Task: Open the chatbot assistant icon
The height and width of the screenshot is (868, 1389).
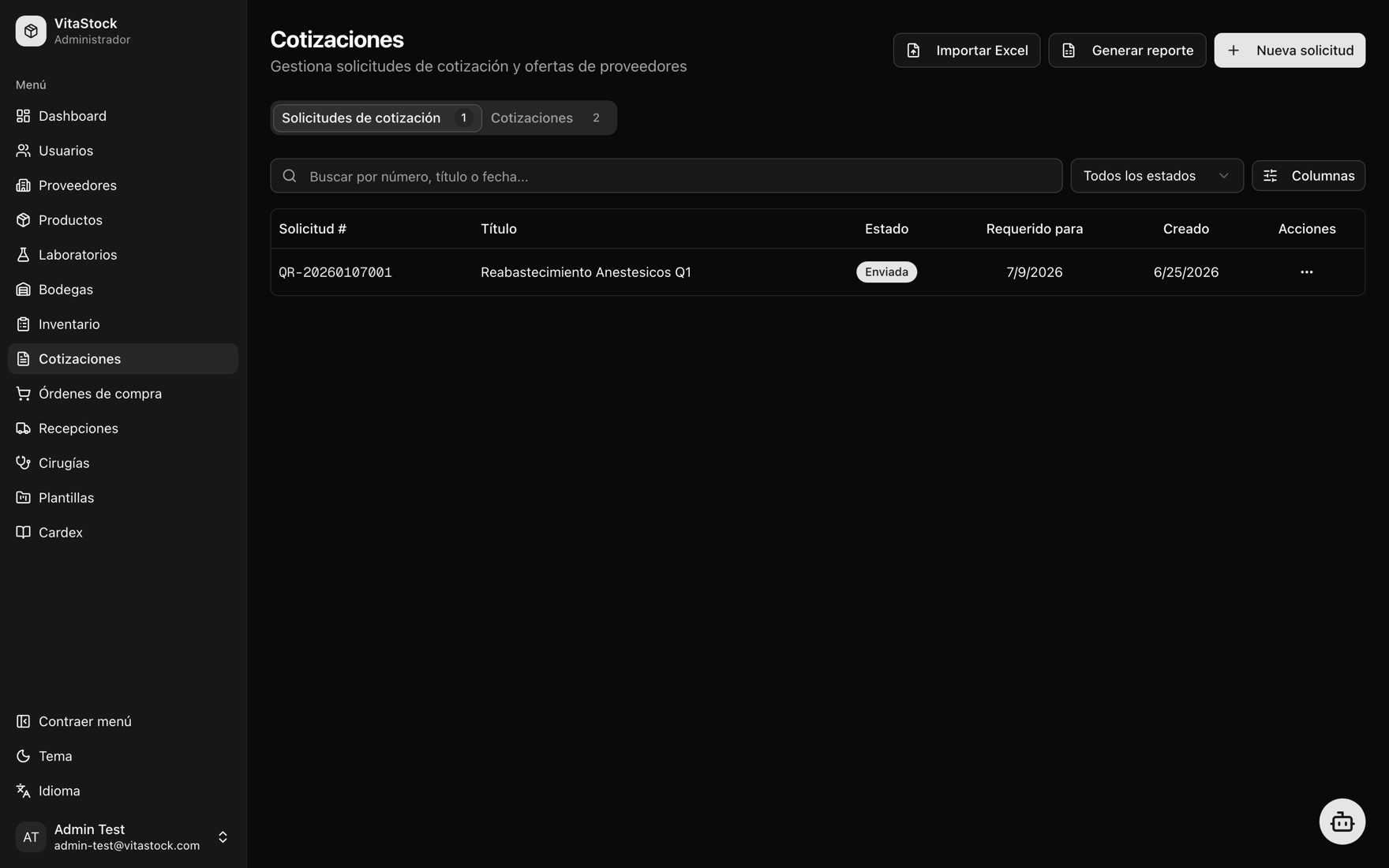Action: coord(1342,821)
